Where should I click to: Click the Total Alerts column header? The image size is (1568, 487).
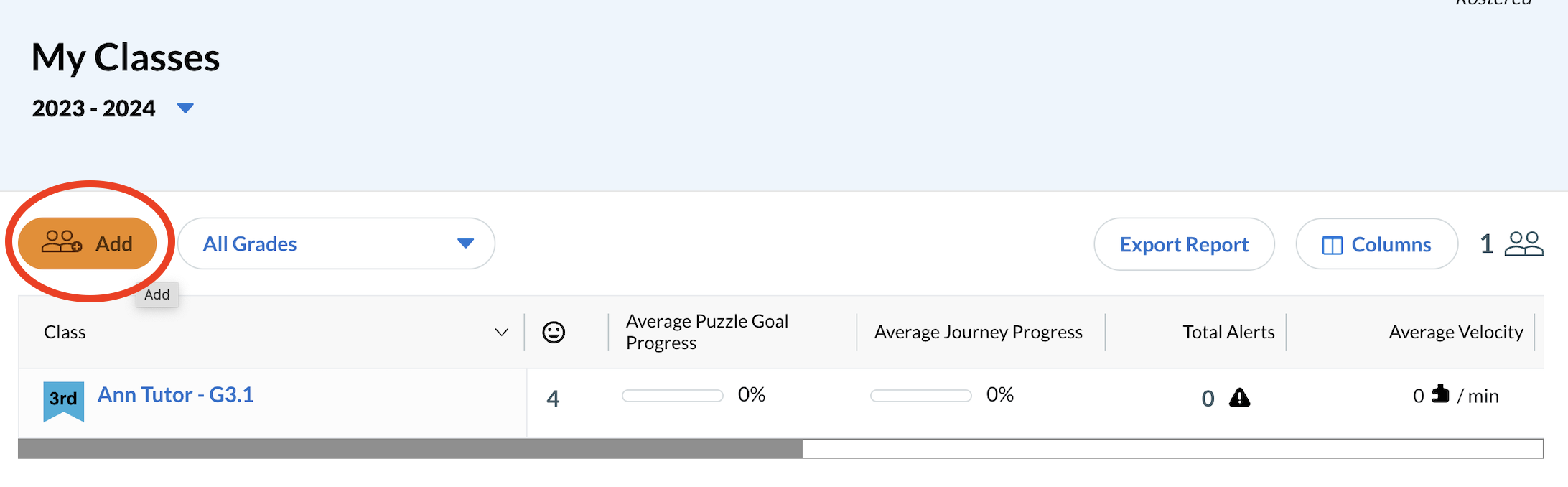click(x=1228, y=332)
